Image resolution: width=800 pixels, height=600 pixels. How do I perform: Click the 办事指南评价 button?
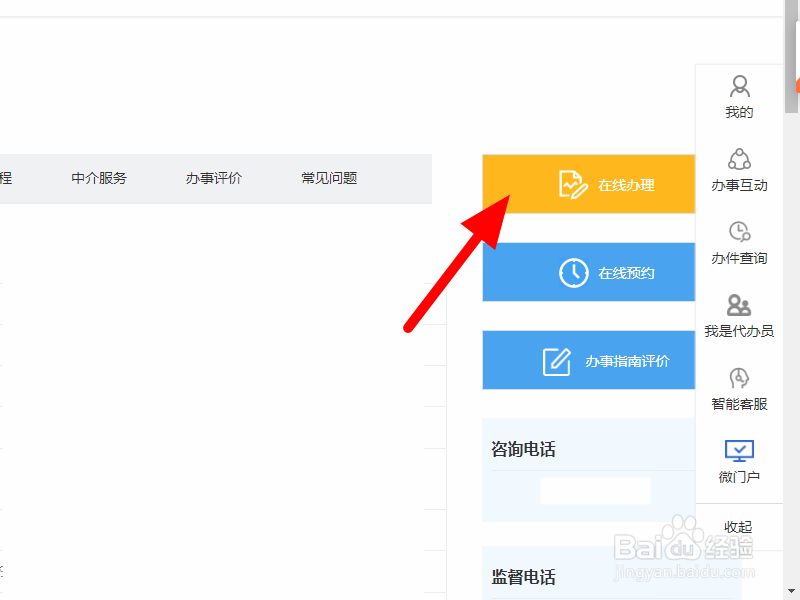pyautogui.click(x=589, y=360)
